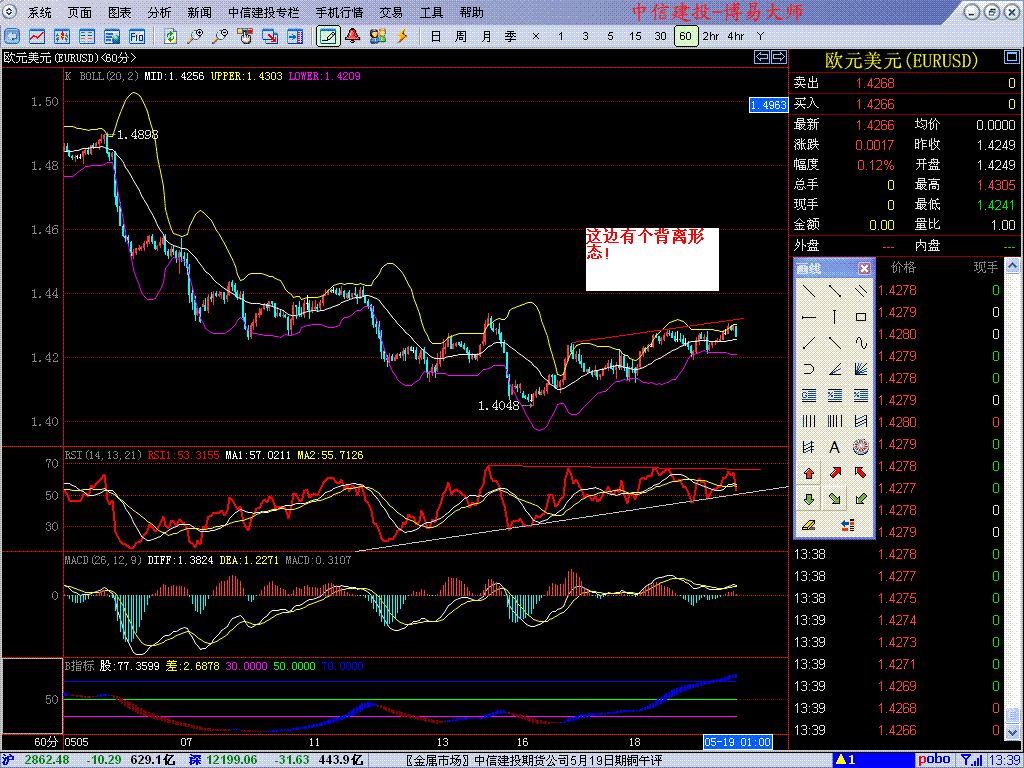Screen dimensions: 1024x768
Task: Open the 帮助 menu
Action: click(x=472, y=12)
